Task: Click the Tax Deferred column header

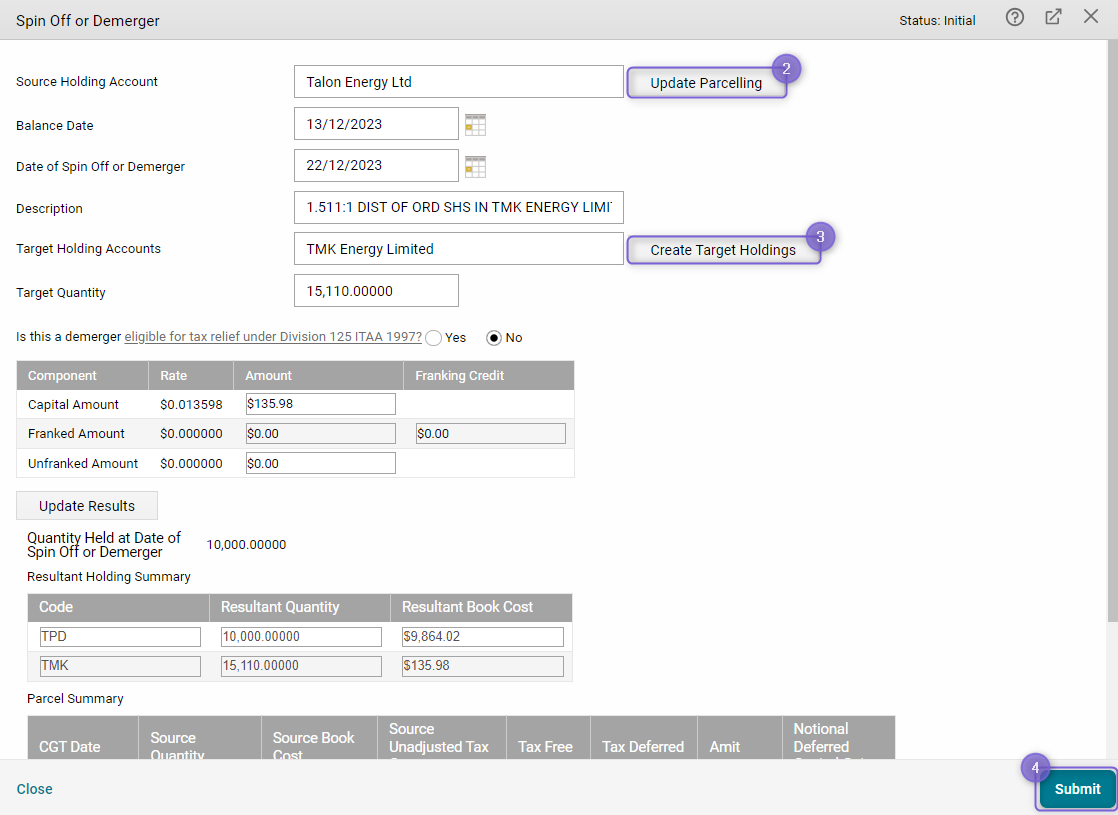Action: pyautogui.click(x=644, y=738)
